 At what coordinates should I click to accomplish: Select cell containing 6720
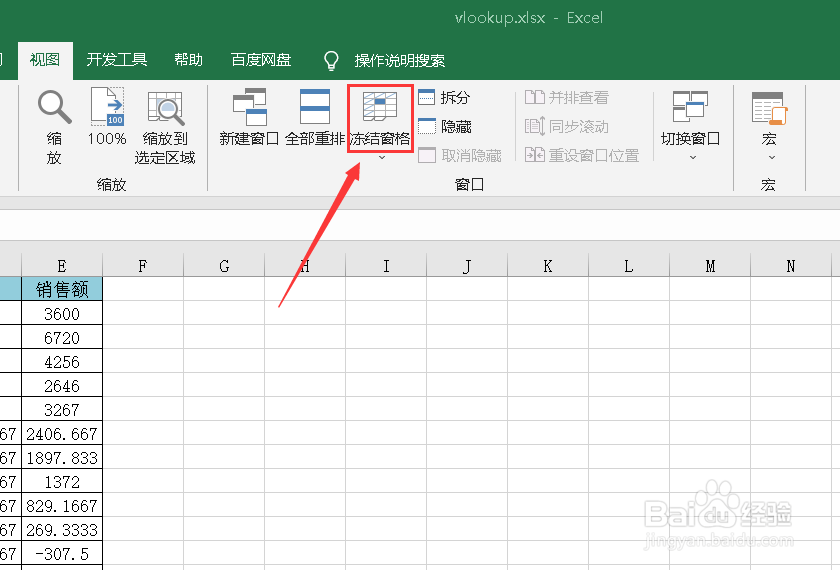click(x=62, y=338)
